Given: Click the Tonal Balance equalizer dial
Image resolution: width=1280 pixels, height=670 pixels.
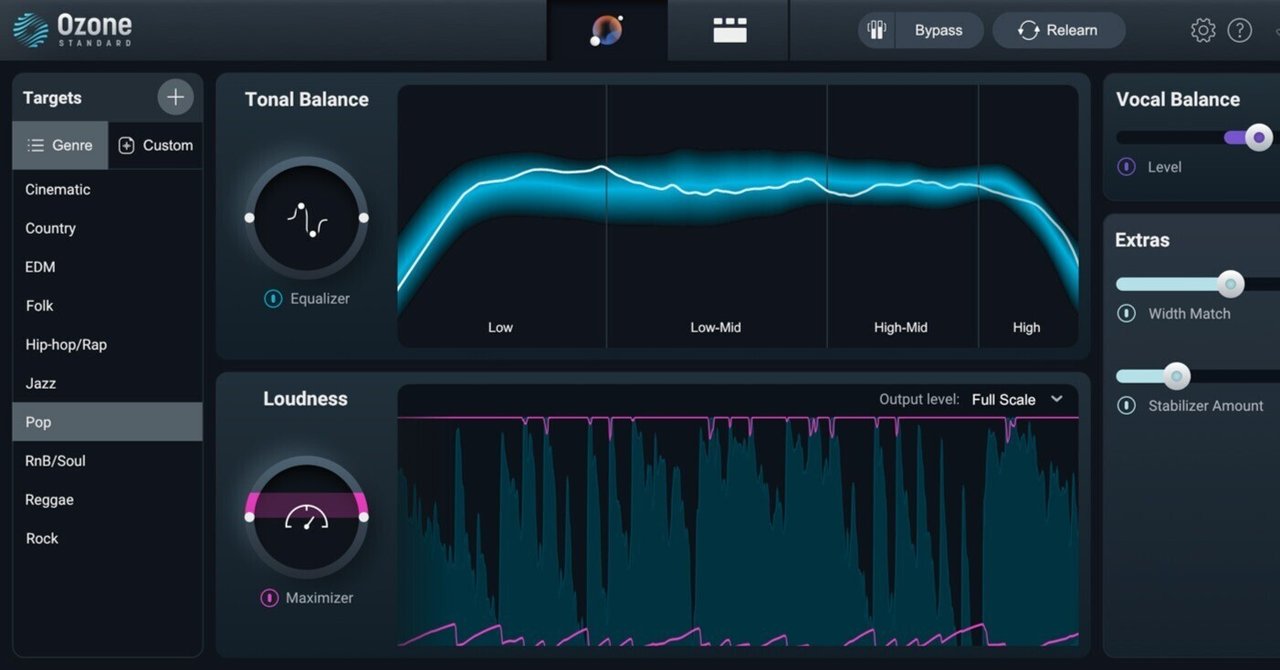Looking at the screenshot, I should (x=307, y=218).
